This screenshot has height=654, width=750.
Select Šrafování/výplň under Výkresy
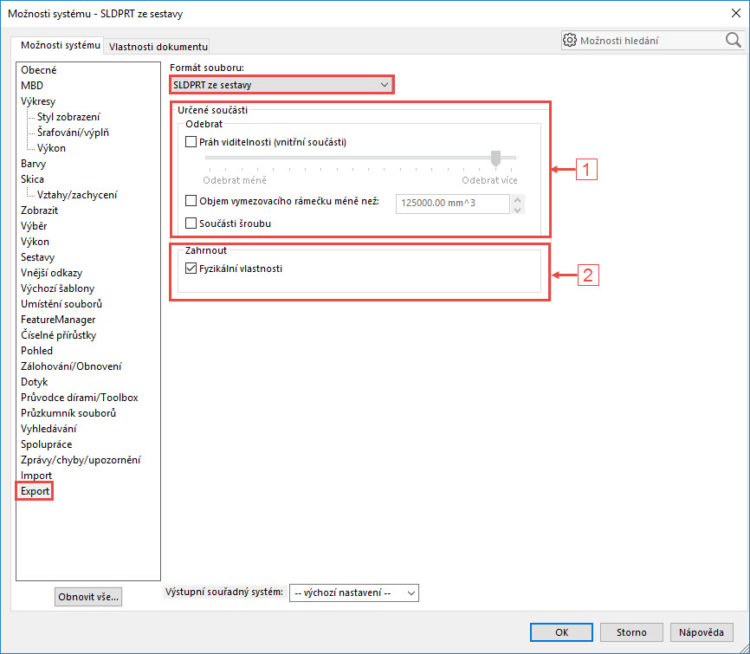(73, 133)
